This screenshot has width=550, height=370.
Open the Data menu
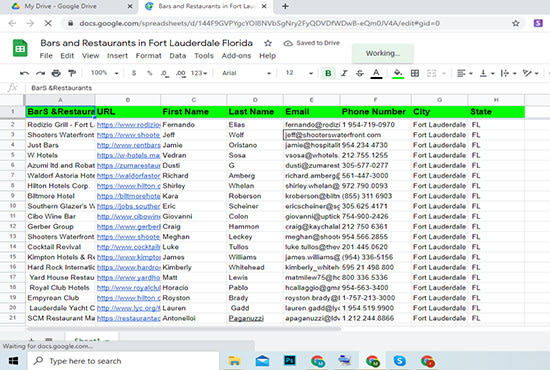point(178,56)
